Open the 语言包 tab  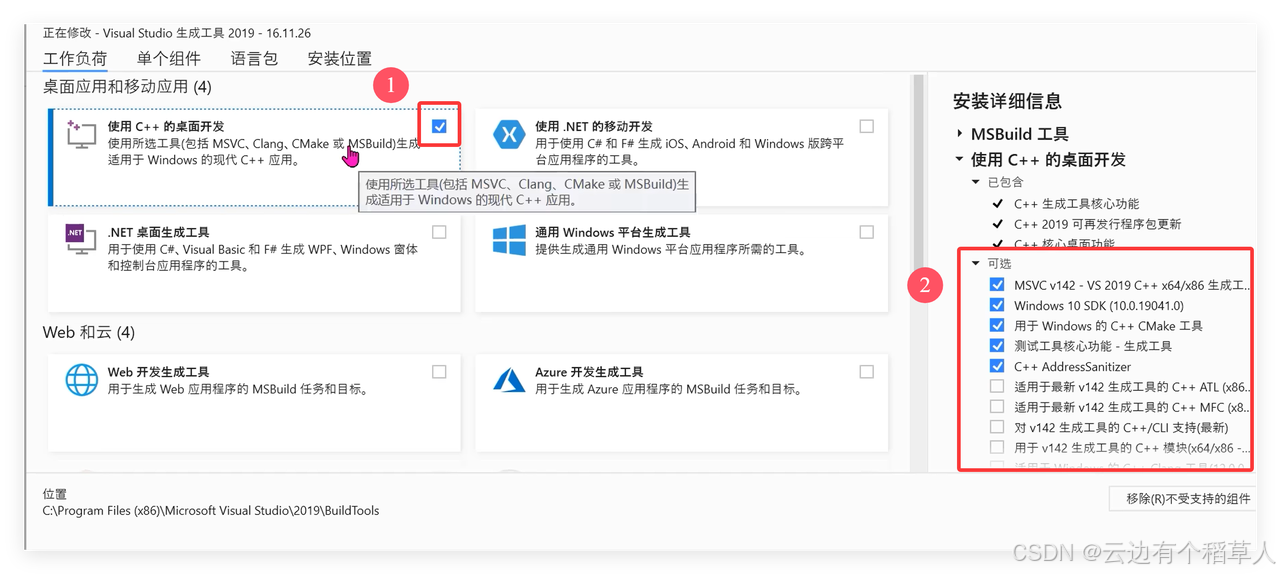[254, 59]
